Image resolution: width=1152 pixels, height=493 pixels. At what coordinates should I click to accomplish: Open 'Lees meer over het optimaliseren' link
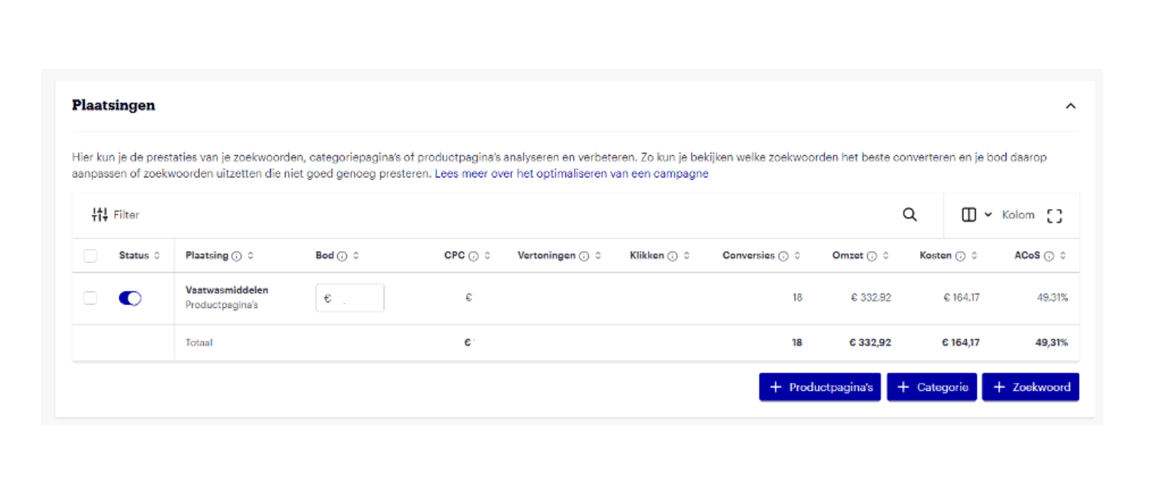click(571, 174)
